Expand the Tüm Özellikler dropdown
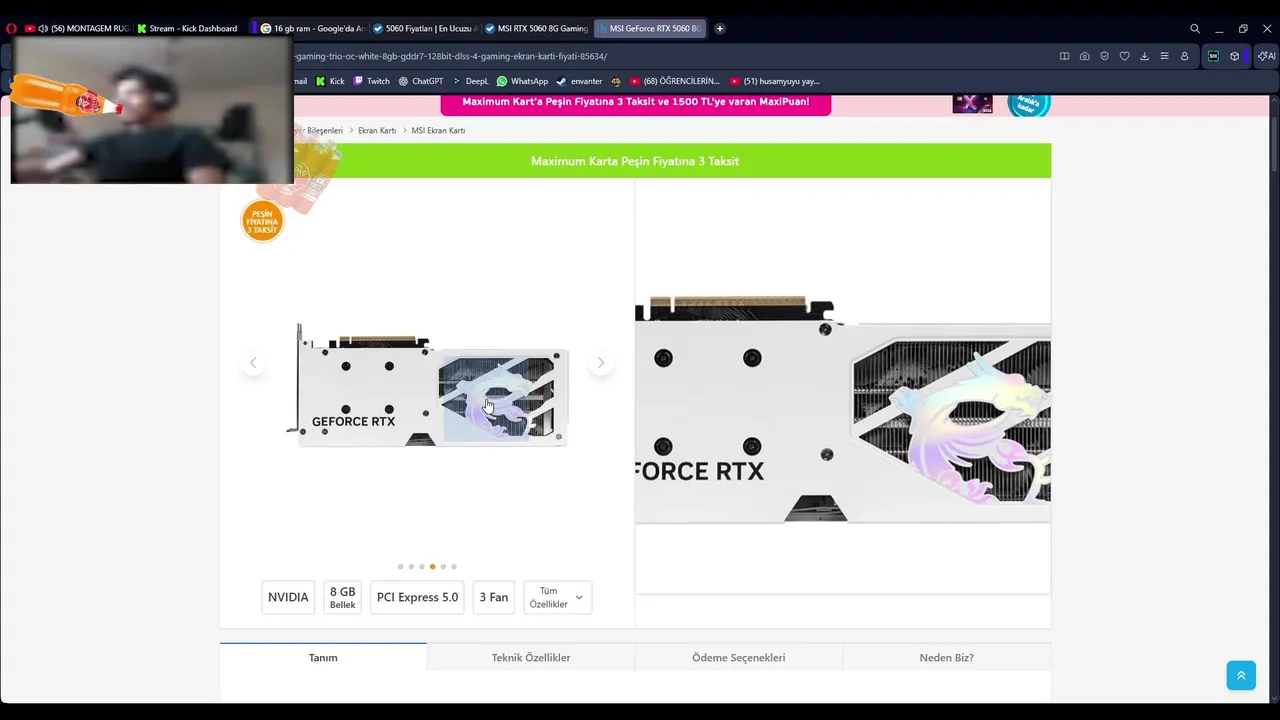Viewport: 1280px width, 720px height. coord(558,597)
